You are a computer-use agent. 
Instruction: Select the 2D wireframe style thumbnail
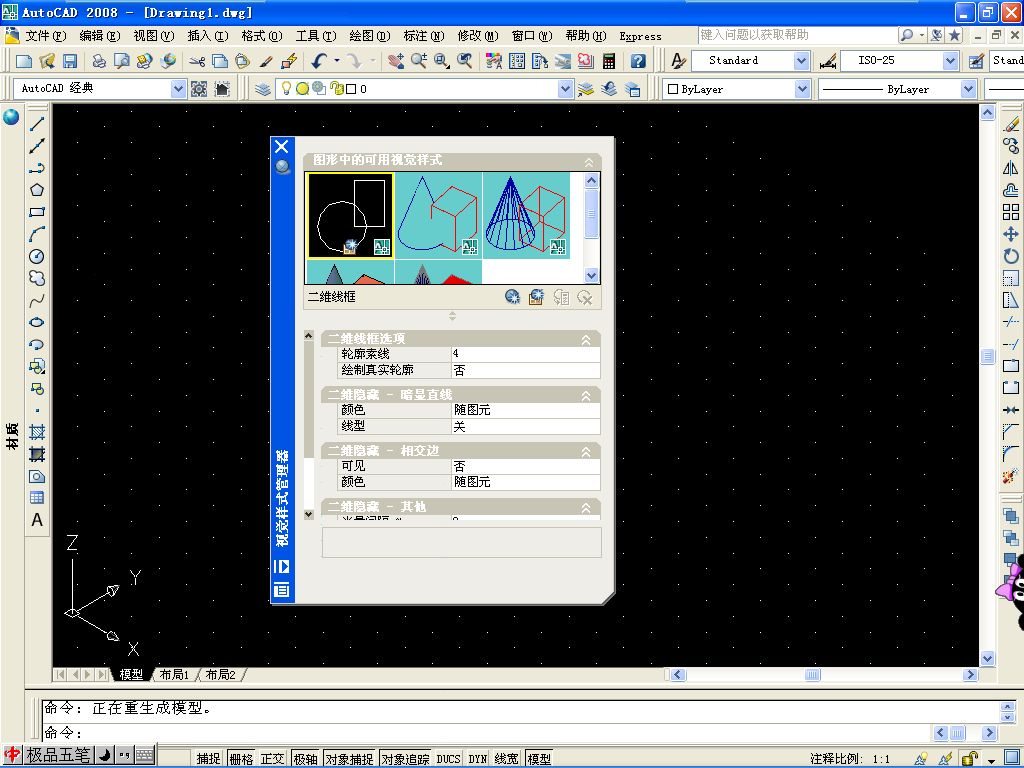pos(350,216)
